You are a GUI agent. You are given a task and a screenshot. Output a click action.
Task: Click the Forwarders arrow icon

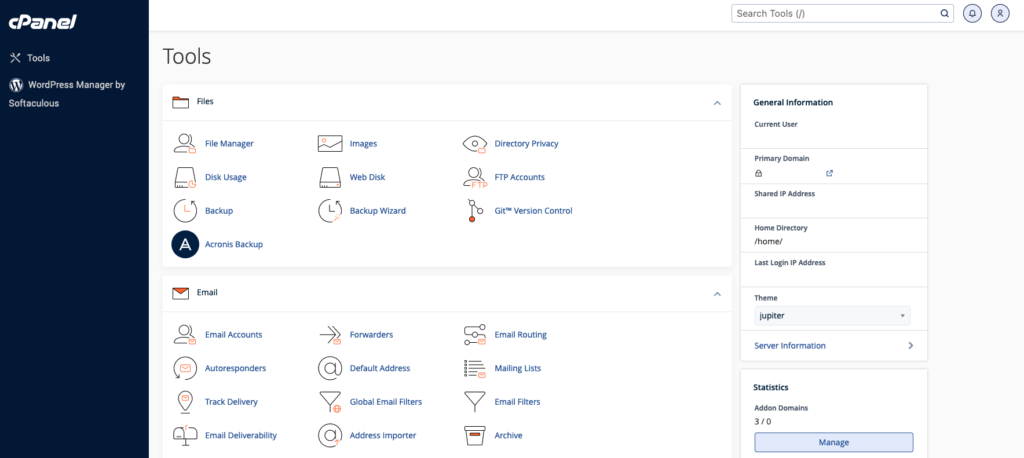point(330,335)
